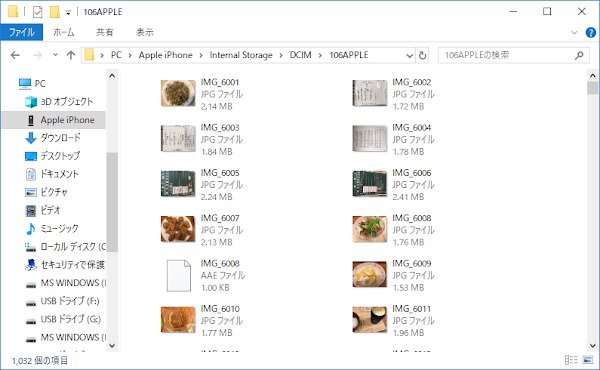Select the IMG_6002 photo thumbnail
The image size is (600, 370).
pos(369,93)
